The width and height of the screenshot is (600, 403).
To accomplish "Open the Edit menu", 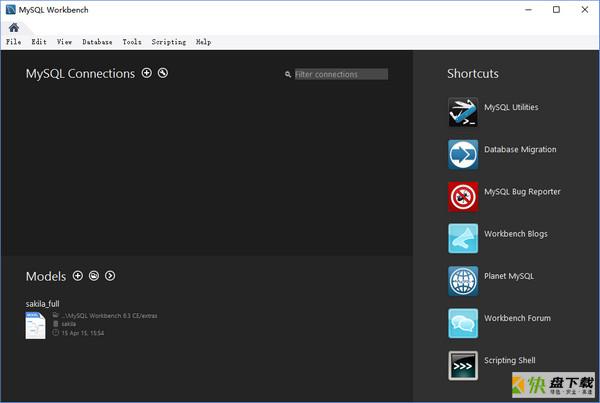I will (39, 42).
